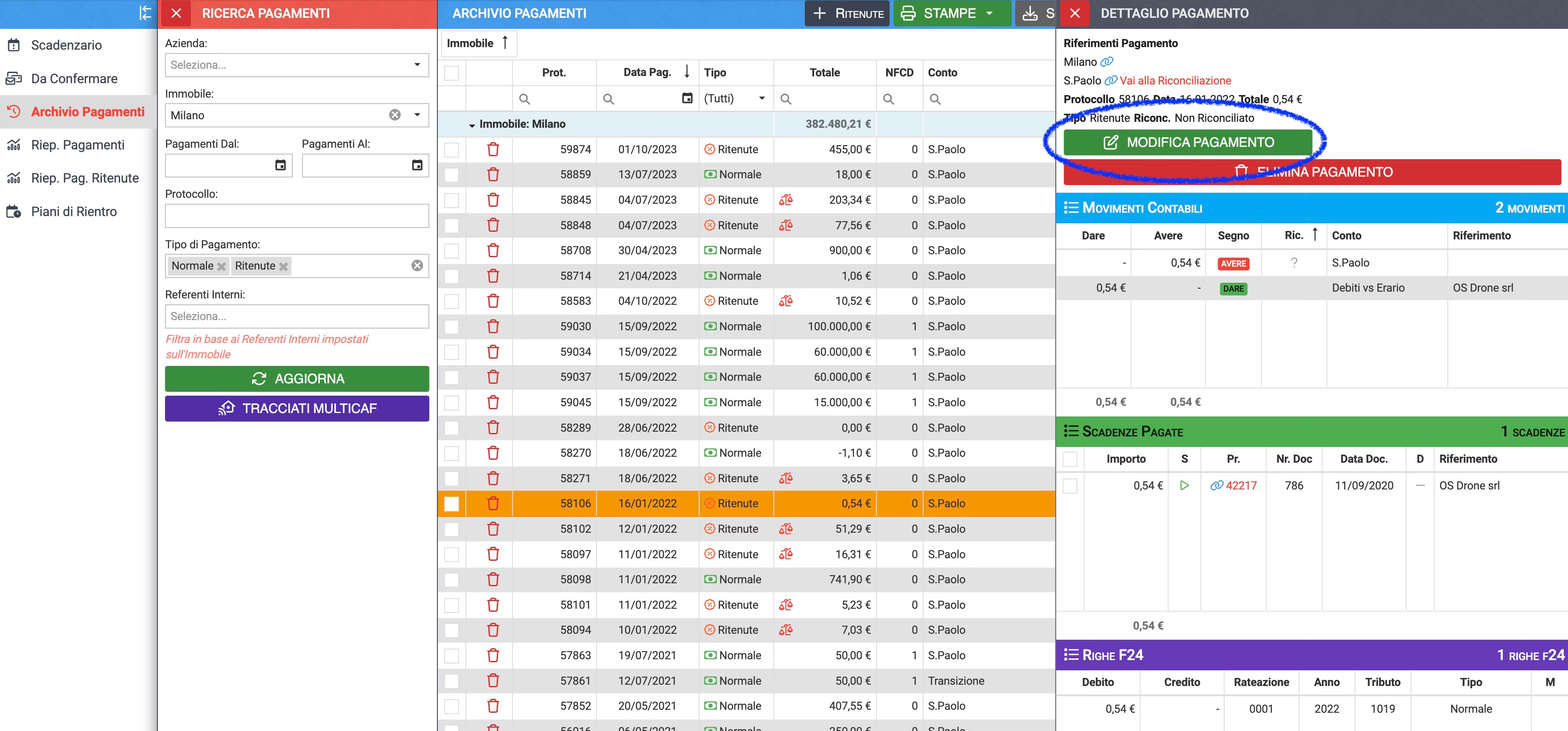Click link icon next to Milano reference
The image size is (1568, 731).
(x=1106, y=62)
